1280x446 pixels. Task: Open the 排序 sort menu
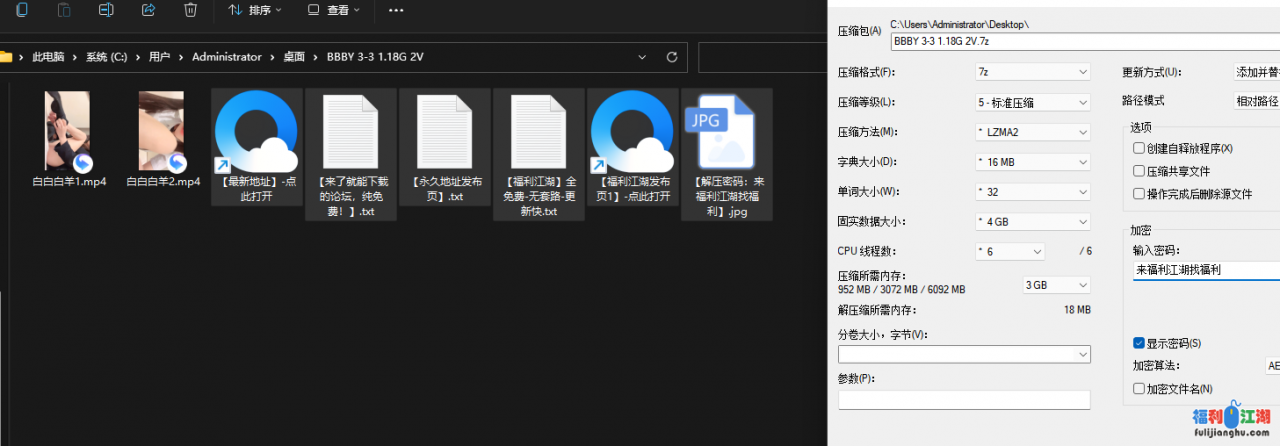255,10
